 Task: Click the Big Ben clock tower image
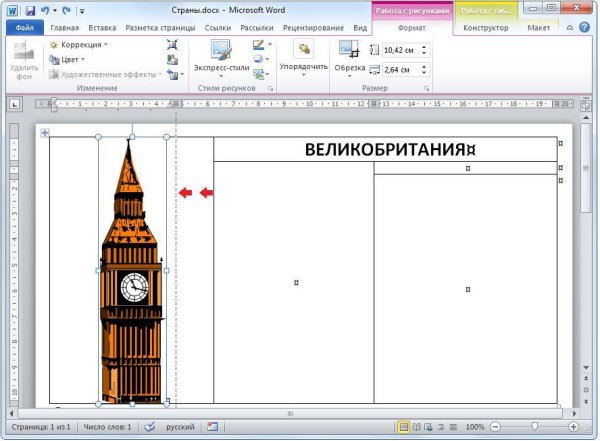coord(131,280)
